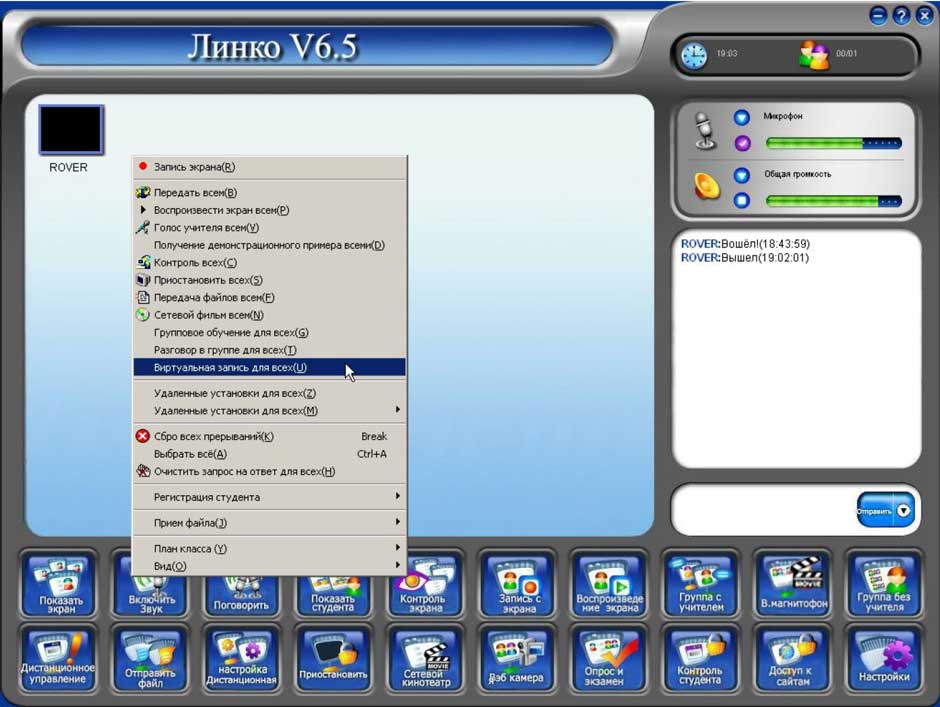Open В.магнитофон recorder icon
This screenshot has width=940, height=707.
[x=792, y=584]
